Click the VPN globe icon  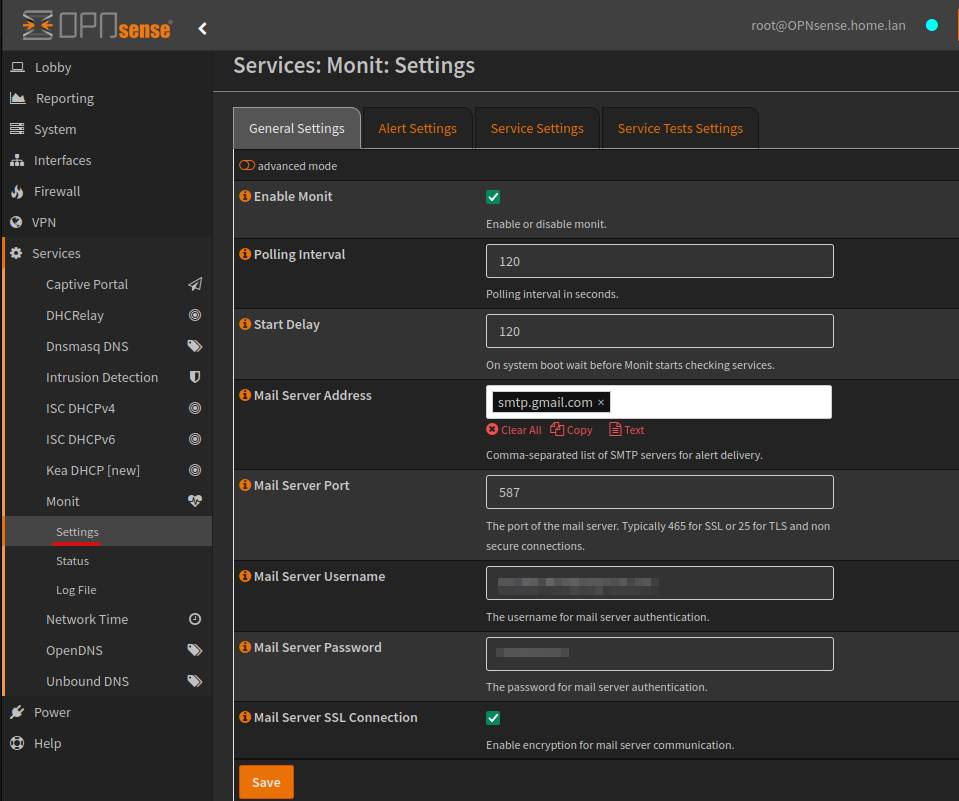click(17, 223)
